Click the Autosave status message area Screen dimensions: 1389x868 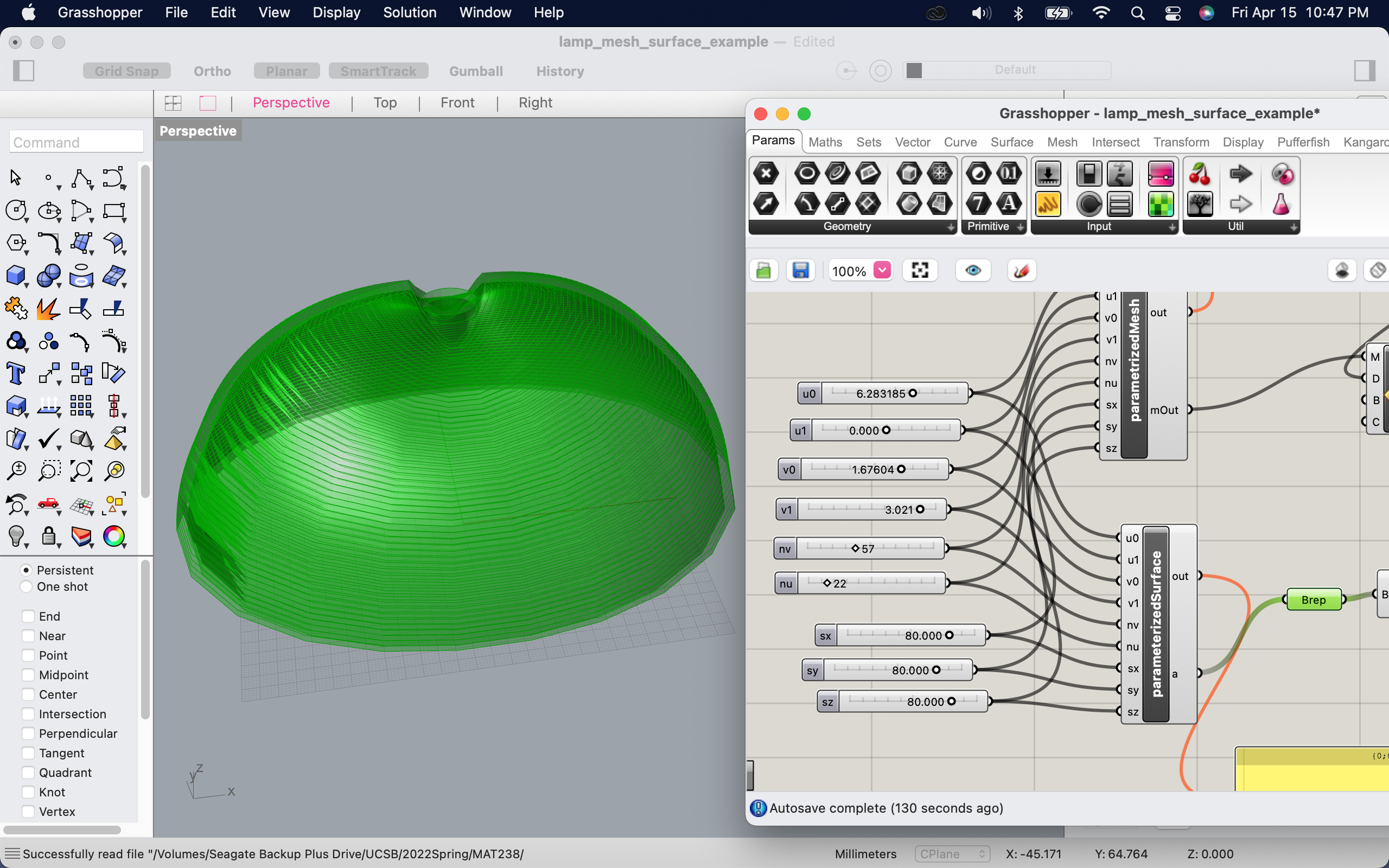(x=884, y=808)
